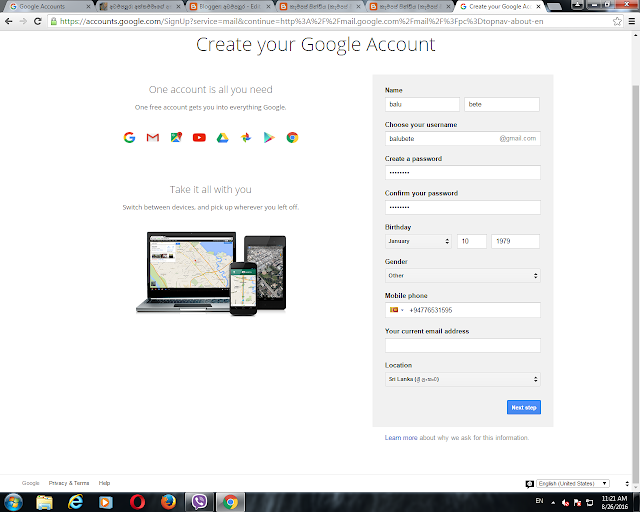Switch to the second browser tab
Image resolution: width=640 pixels, height=512 pixels.
pyautogui.click(x=140, y=7)
